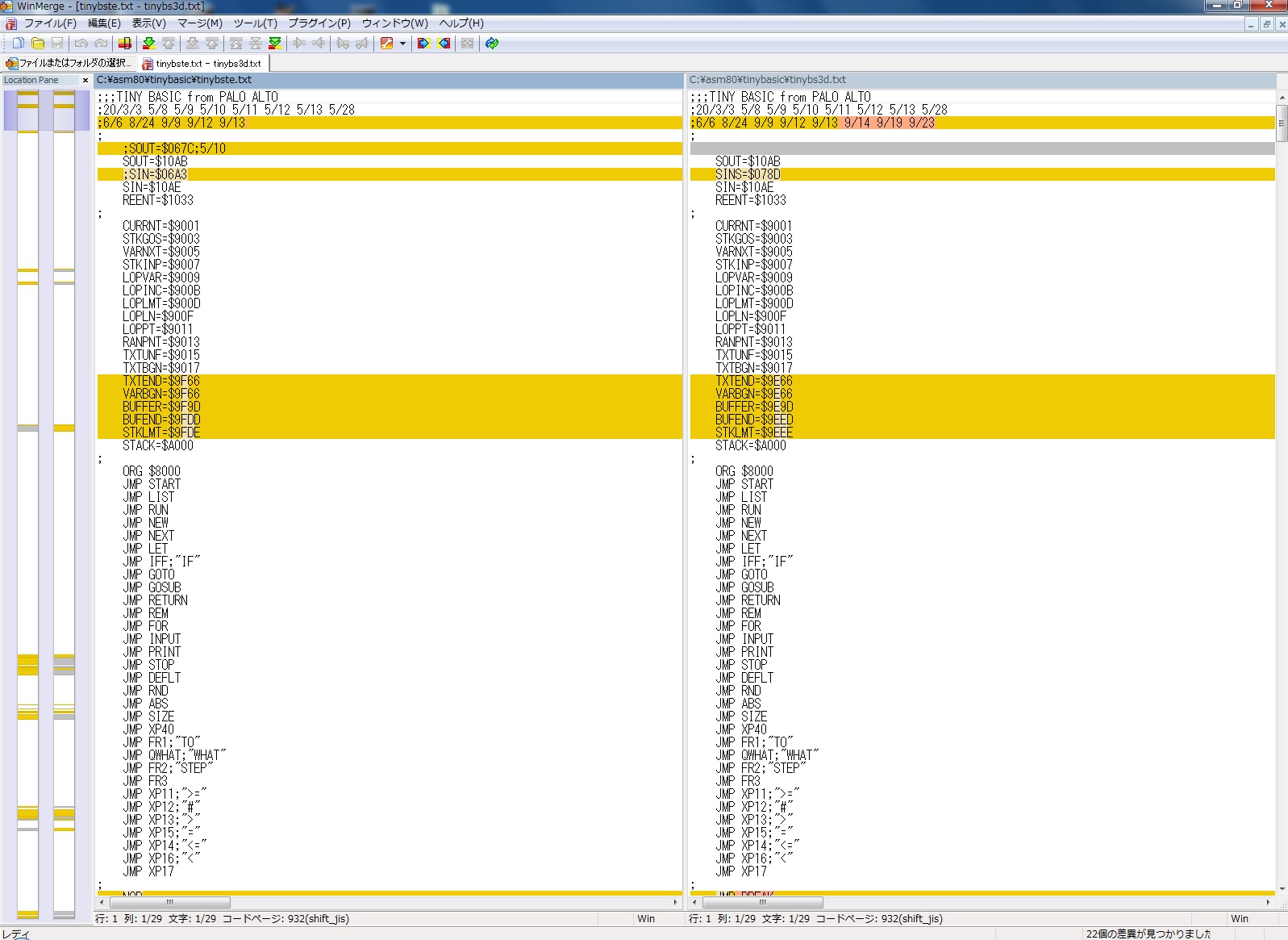Click the WinMerge MDI document icon in menu bar

pyautogui.click(x=11, y=23)
